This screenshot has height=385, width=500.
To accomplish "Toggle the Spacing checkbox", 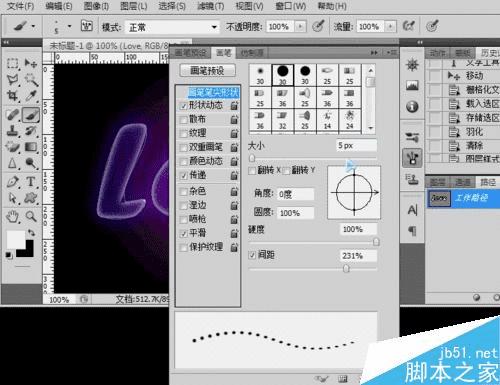I will 252,255.
